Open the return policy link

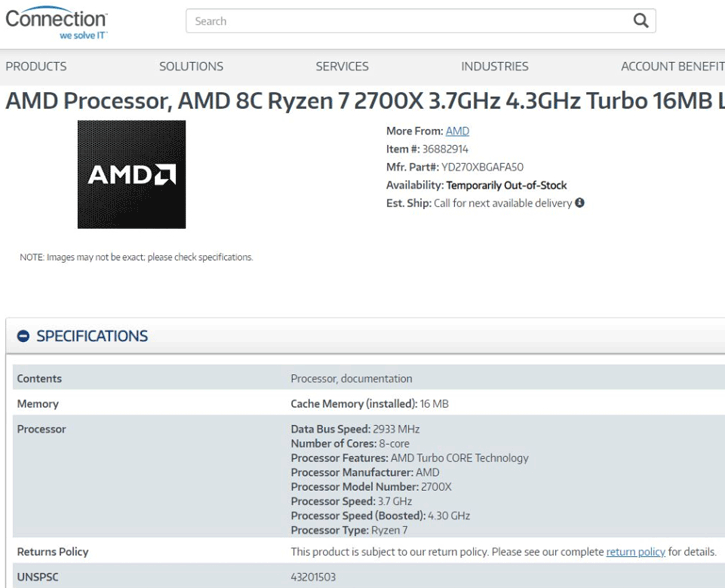tap(635, 552)
